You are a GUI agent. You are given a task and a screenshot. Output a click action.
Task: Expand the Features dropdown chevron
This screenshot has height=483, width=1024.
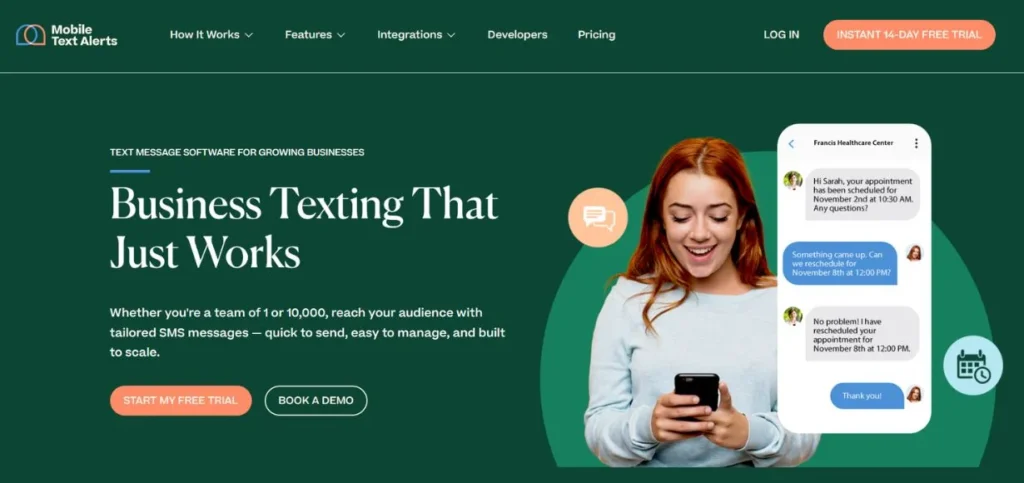[x=341, y=35]
